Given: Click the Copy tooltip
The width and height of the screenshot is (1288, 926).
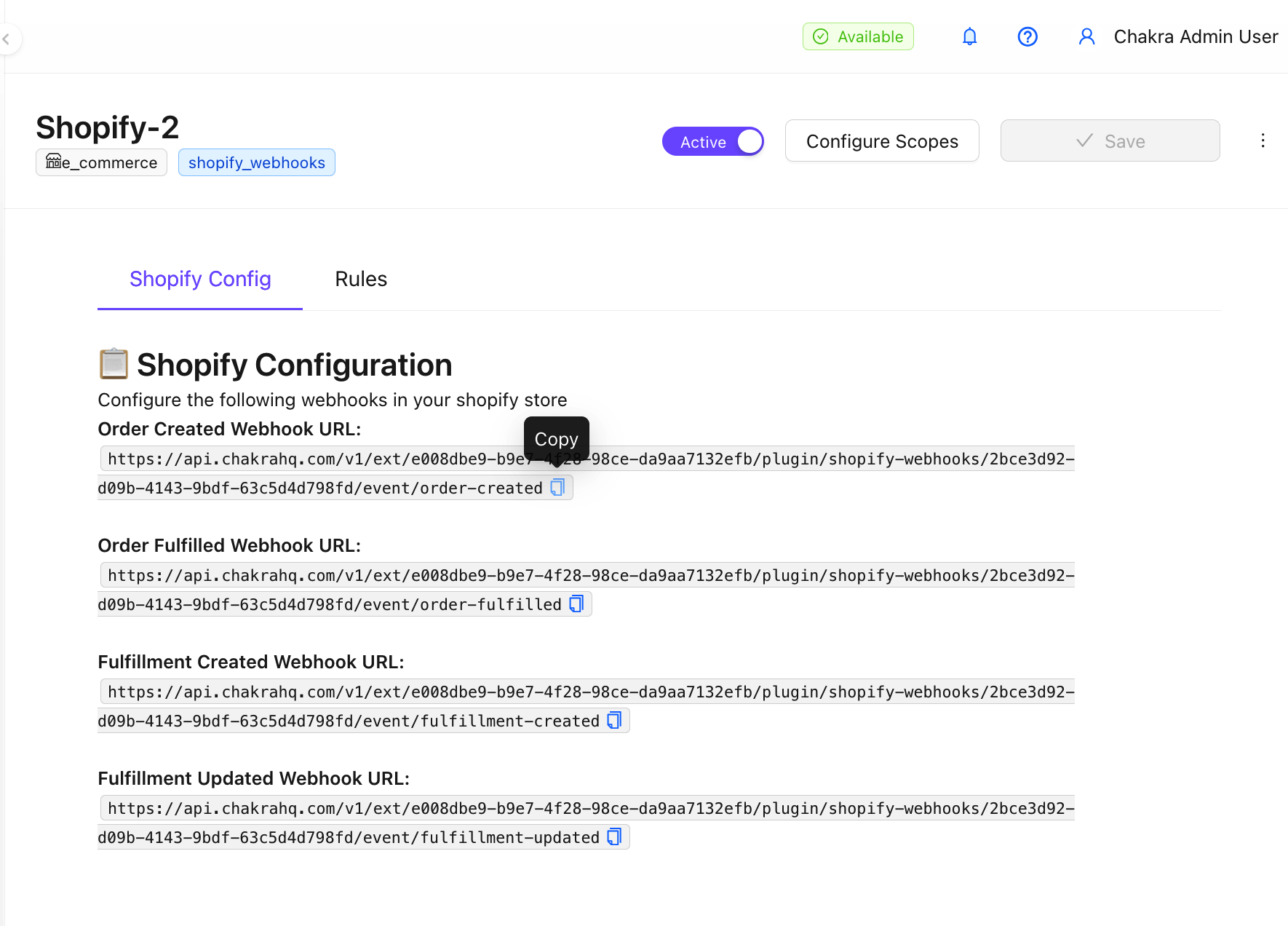Looking at the screenshot, I should click(557, 439).
